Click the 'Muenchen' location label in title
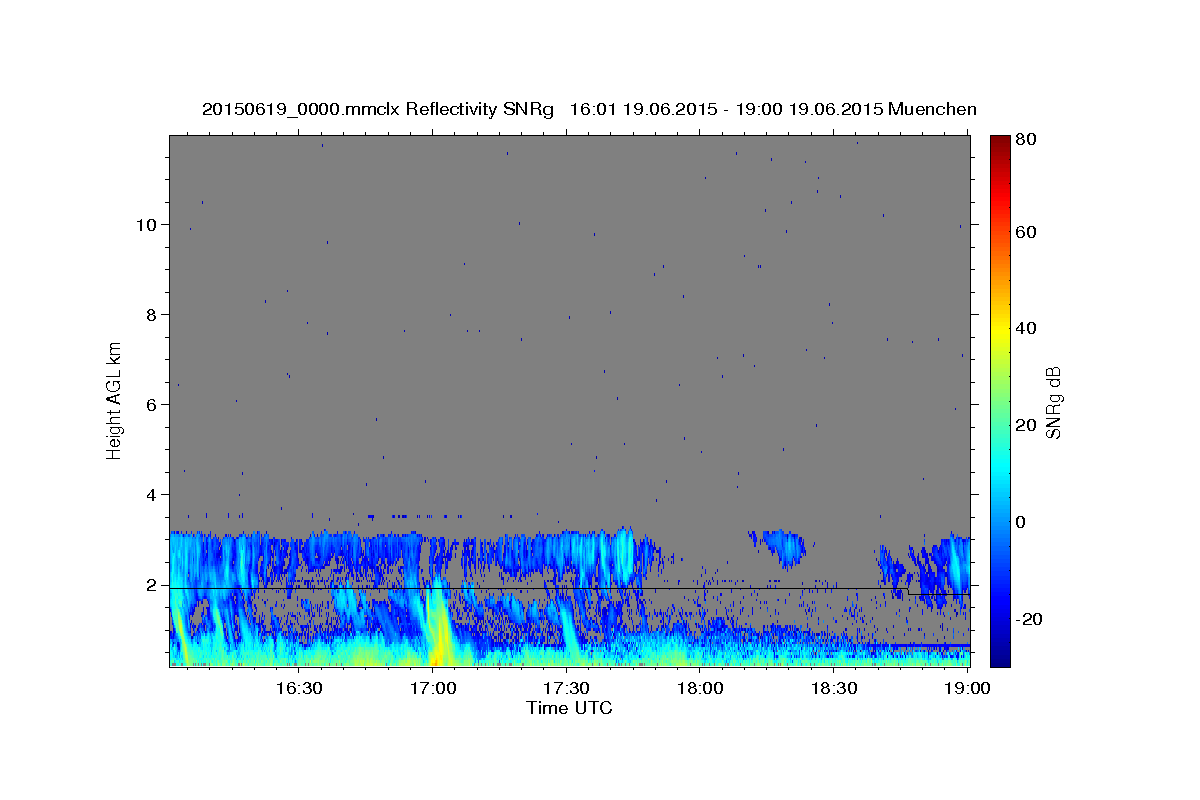The height and width of the screenshot is (800, 1200). pyautogui.click(x=932, y=109)
